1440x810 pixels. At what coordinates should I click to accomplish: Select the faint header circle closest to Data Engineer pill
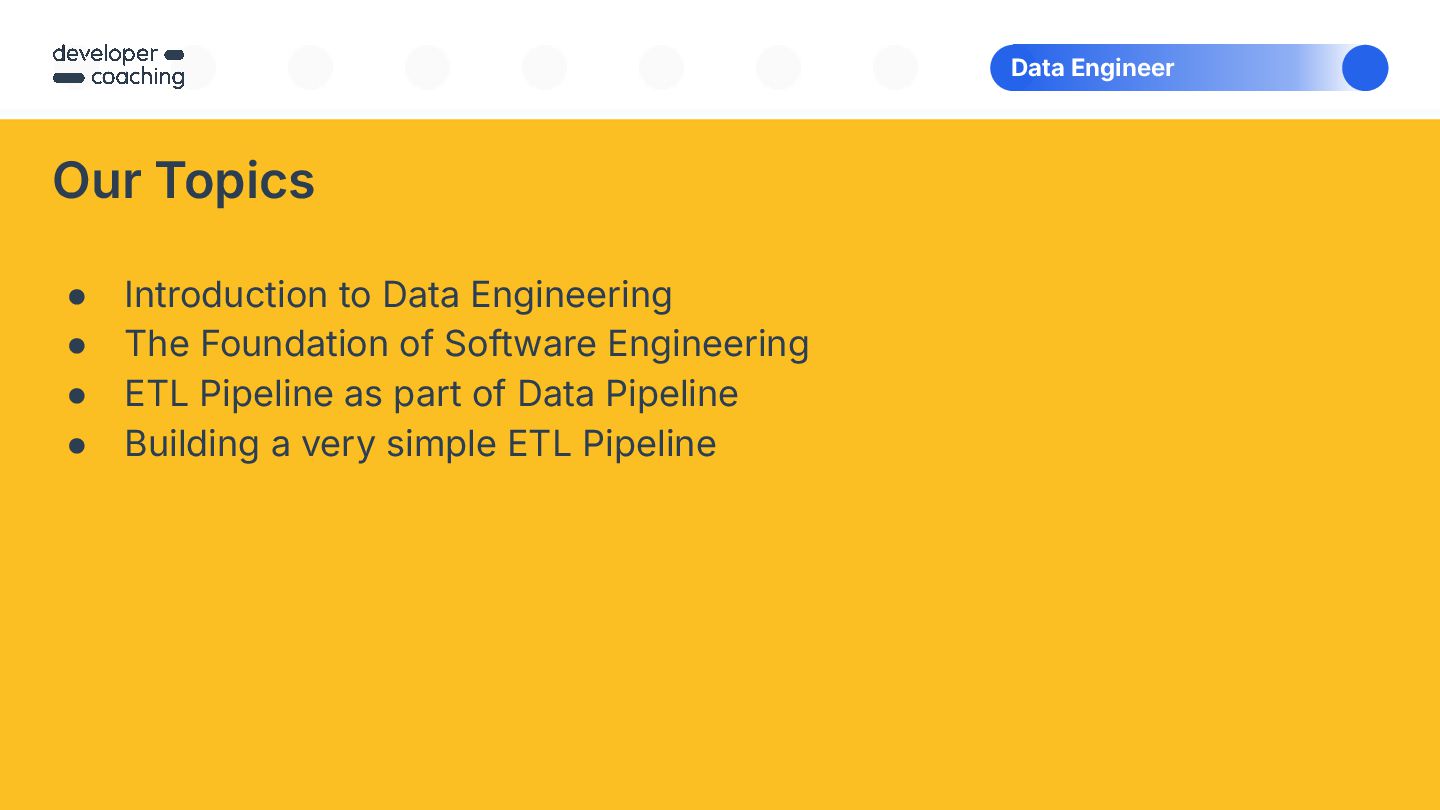(x=895, y=68)
